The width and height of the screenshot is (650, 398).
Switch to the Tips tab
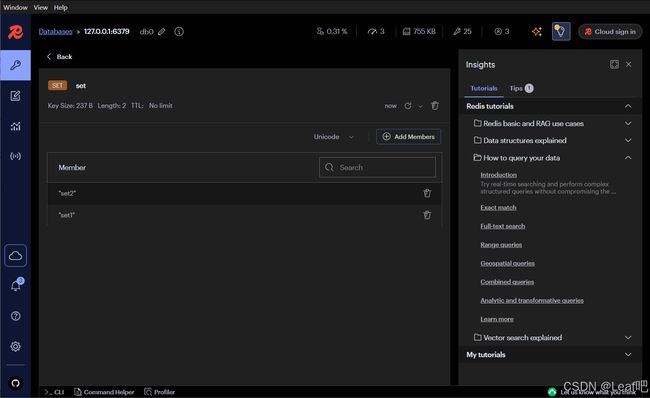tap(521, 88)
